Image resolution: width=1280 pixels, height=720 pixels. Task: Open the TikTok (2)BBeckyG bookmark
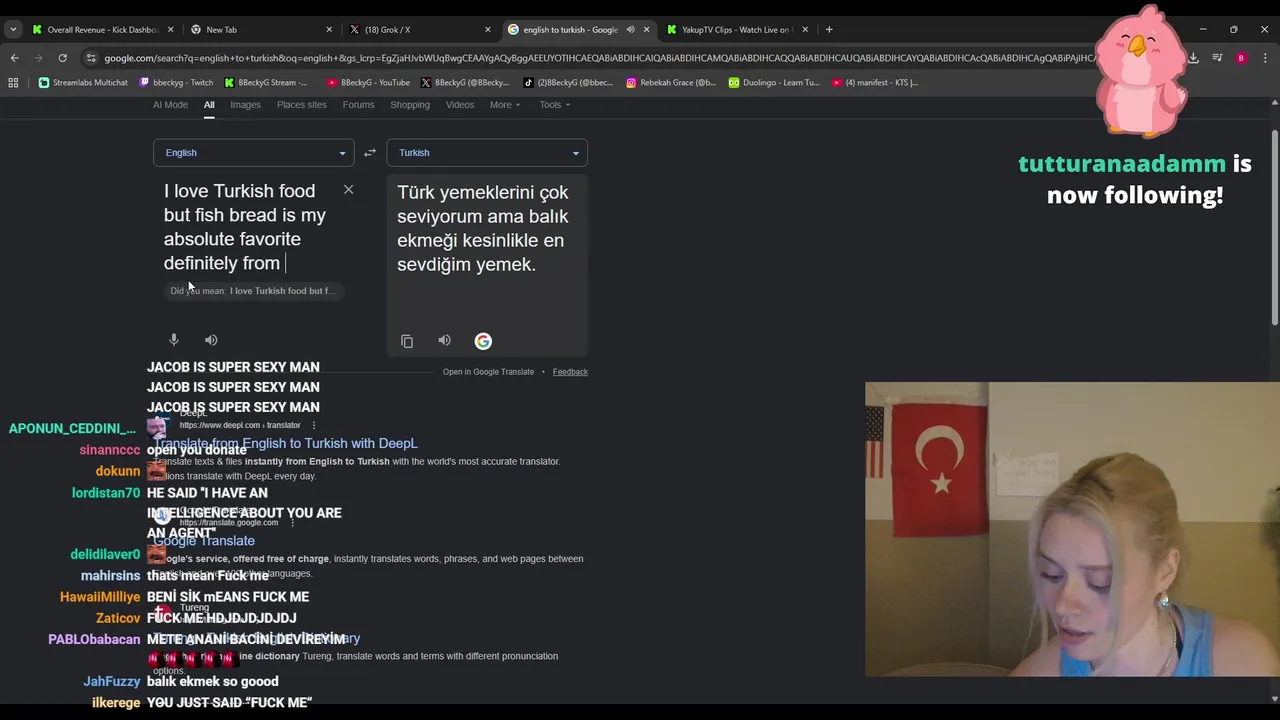(568, 83)
